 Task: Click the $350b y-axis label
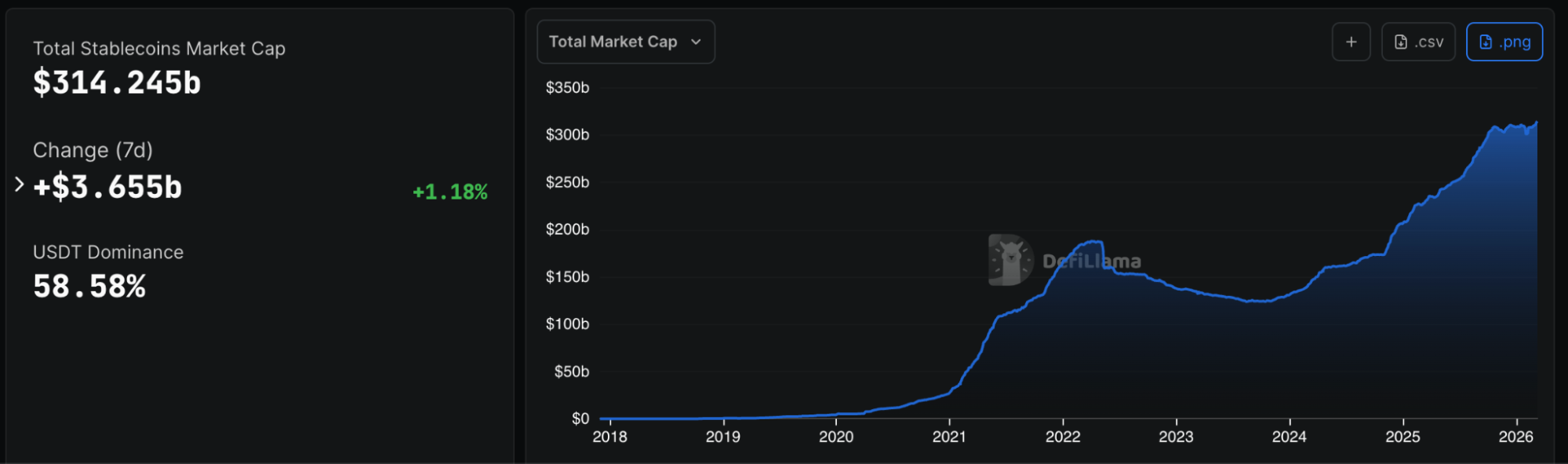[567, 87]
